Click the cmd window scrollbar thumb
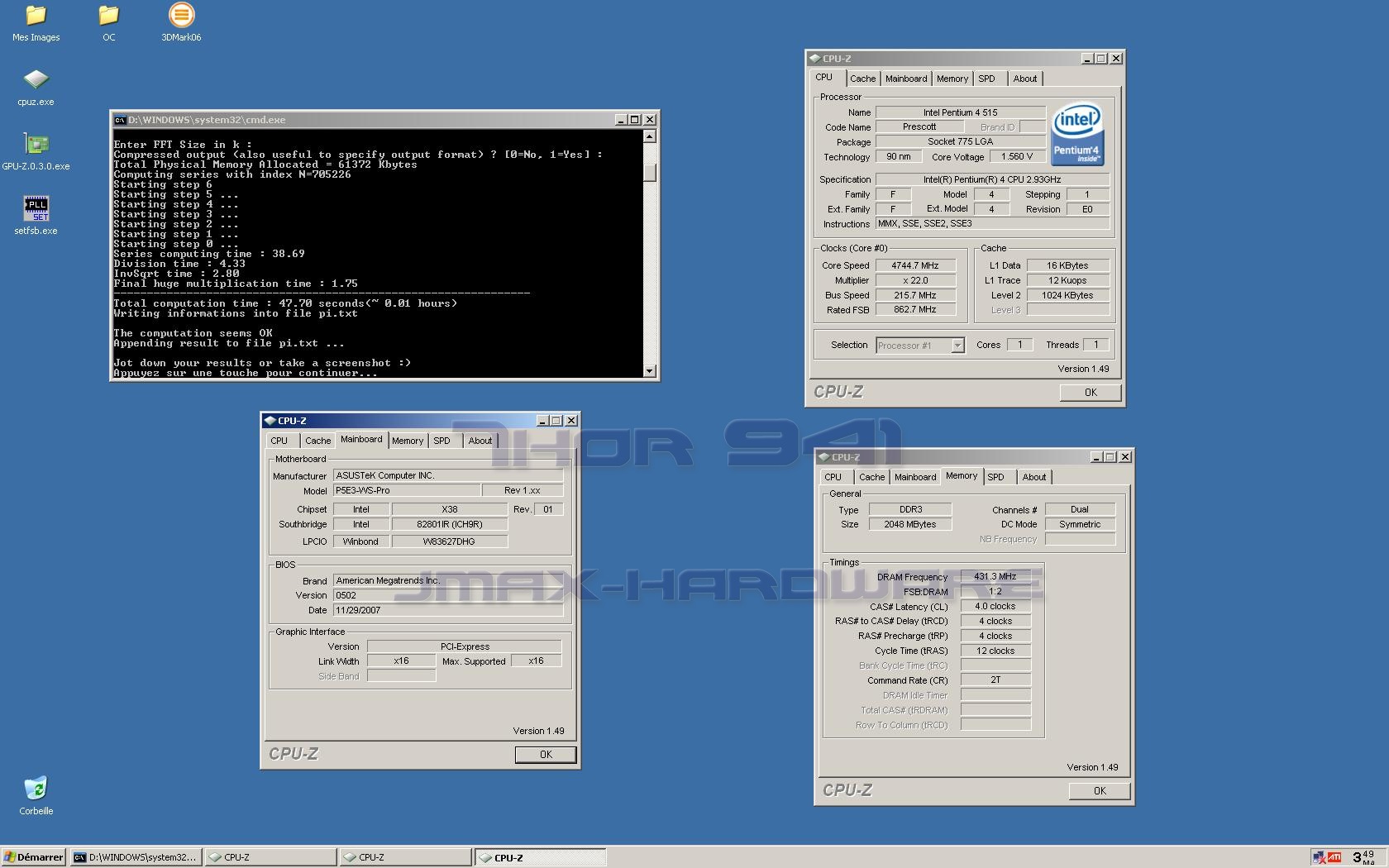The height and width of the screenshot is (868, 1389). click(650, 172)
